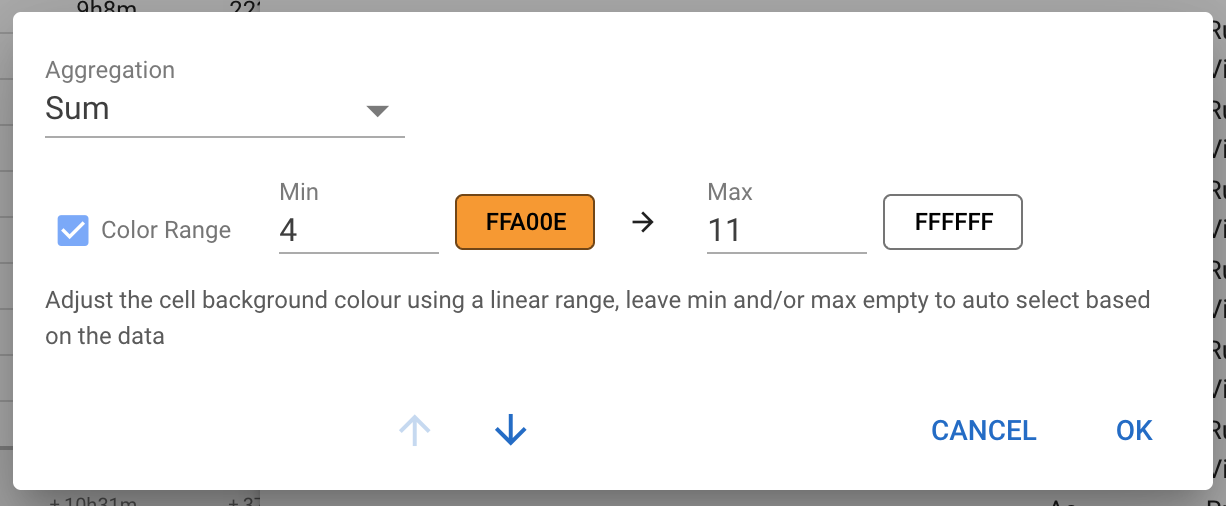The width and height of the screenshot is (1226, 506).
Task: Click the selected 'Sum' aggregation value
Action: 78,109
